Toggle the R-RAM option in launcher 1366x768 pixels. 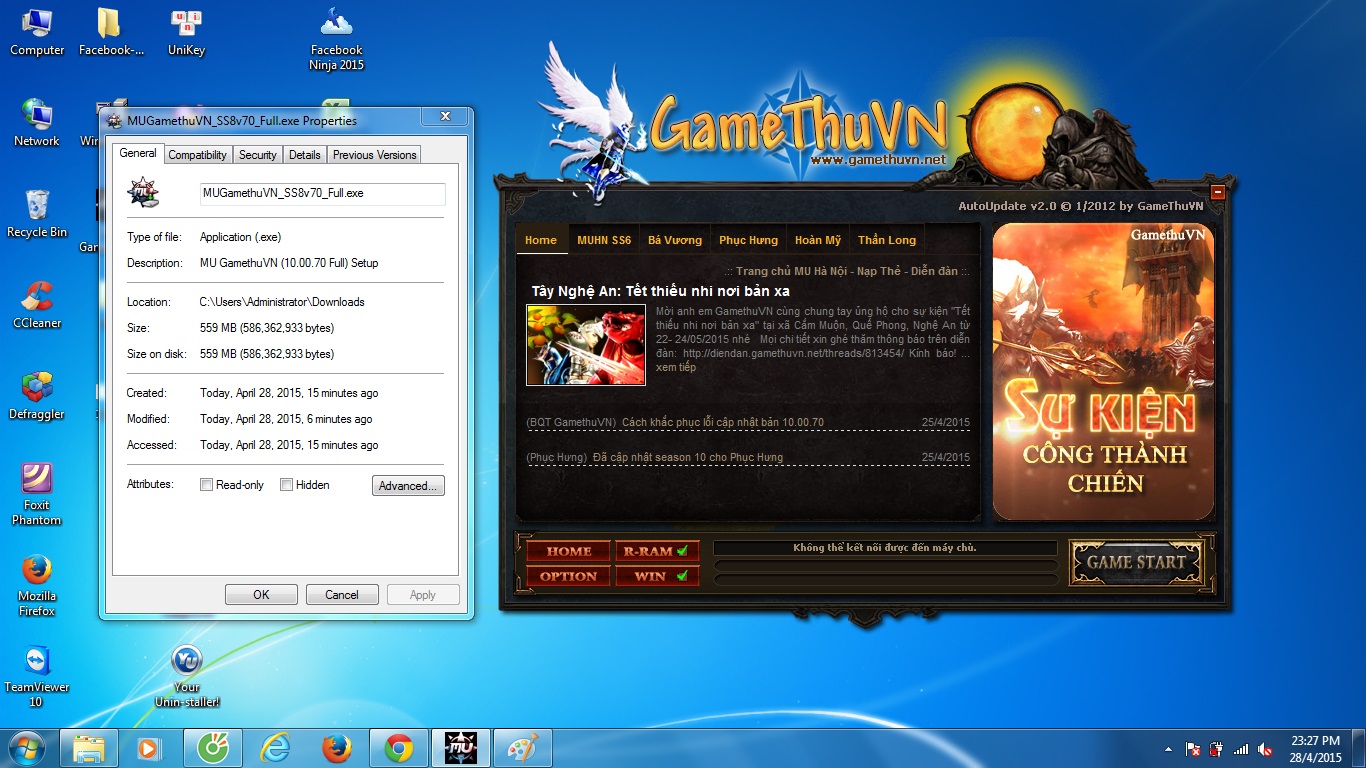point(656,551)
